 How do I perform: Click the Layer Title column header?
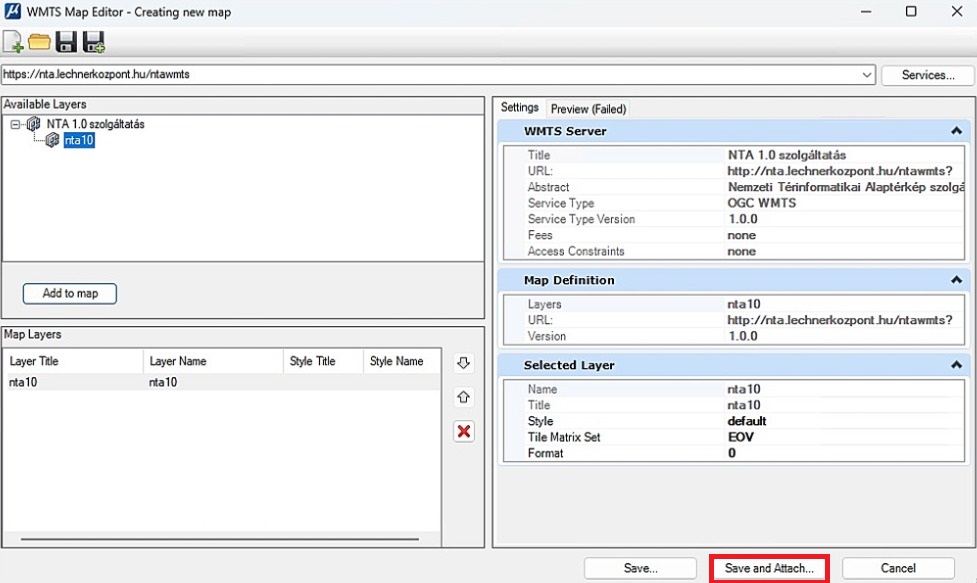(x=74, y=361)
